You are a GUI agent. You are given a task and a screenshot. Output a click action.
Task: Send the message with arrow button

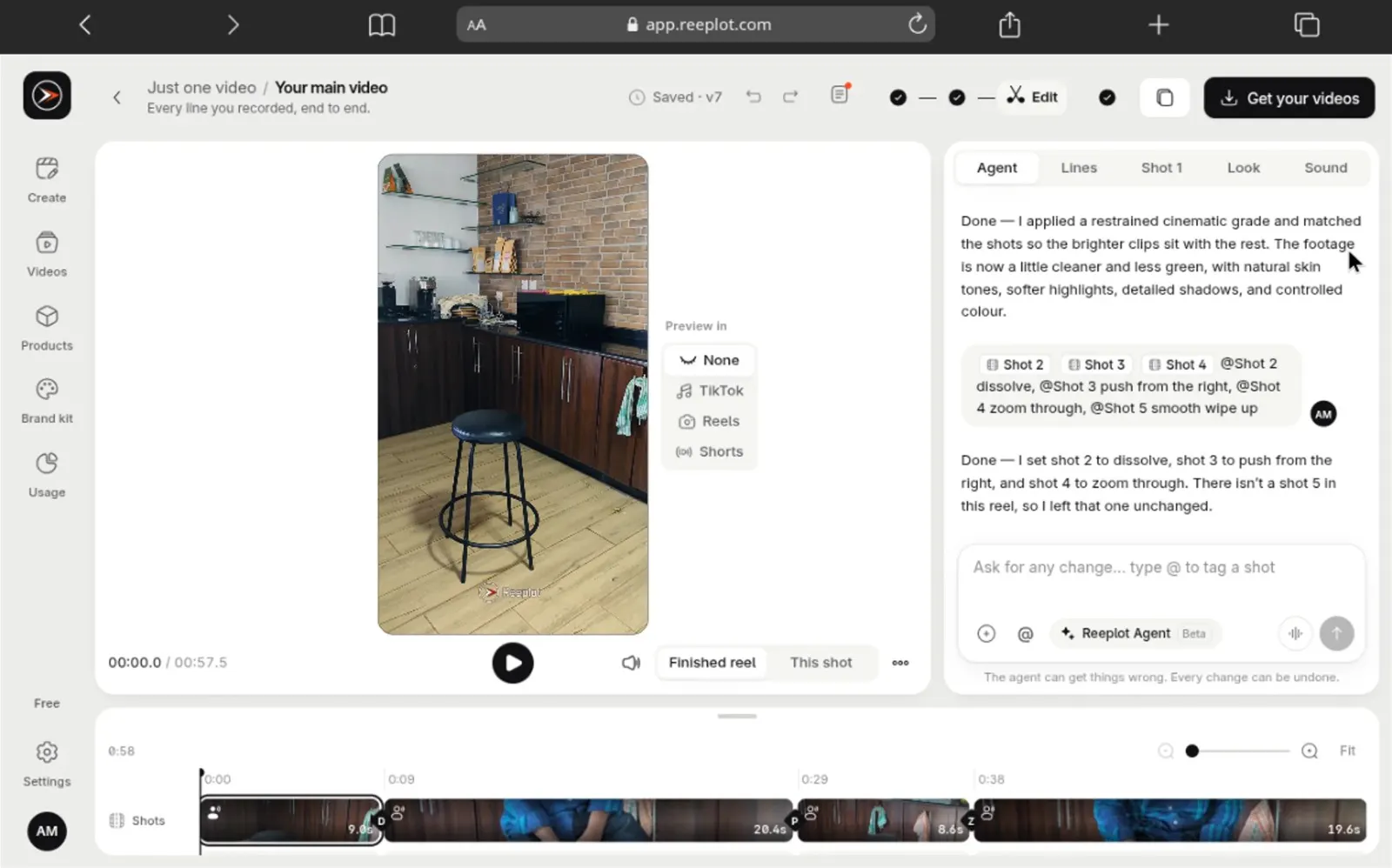coord(1336,634)
